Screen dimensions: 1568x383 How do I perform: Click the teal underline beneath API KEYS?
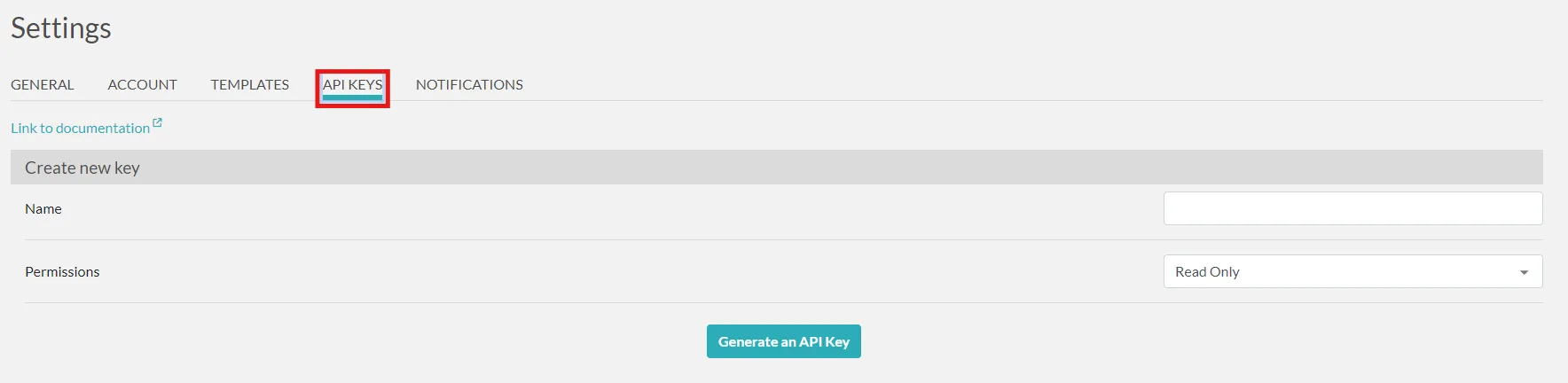352,98
